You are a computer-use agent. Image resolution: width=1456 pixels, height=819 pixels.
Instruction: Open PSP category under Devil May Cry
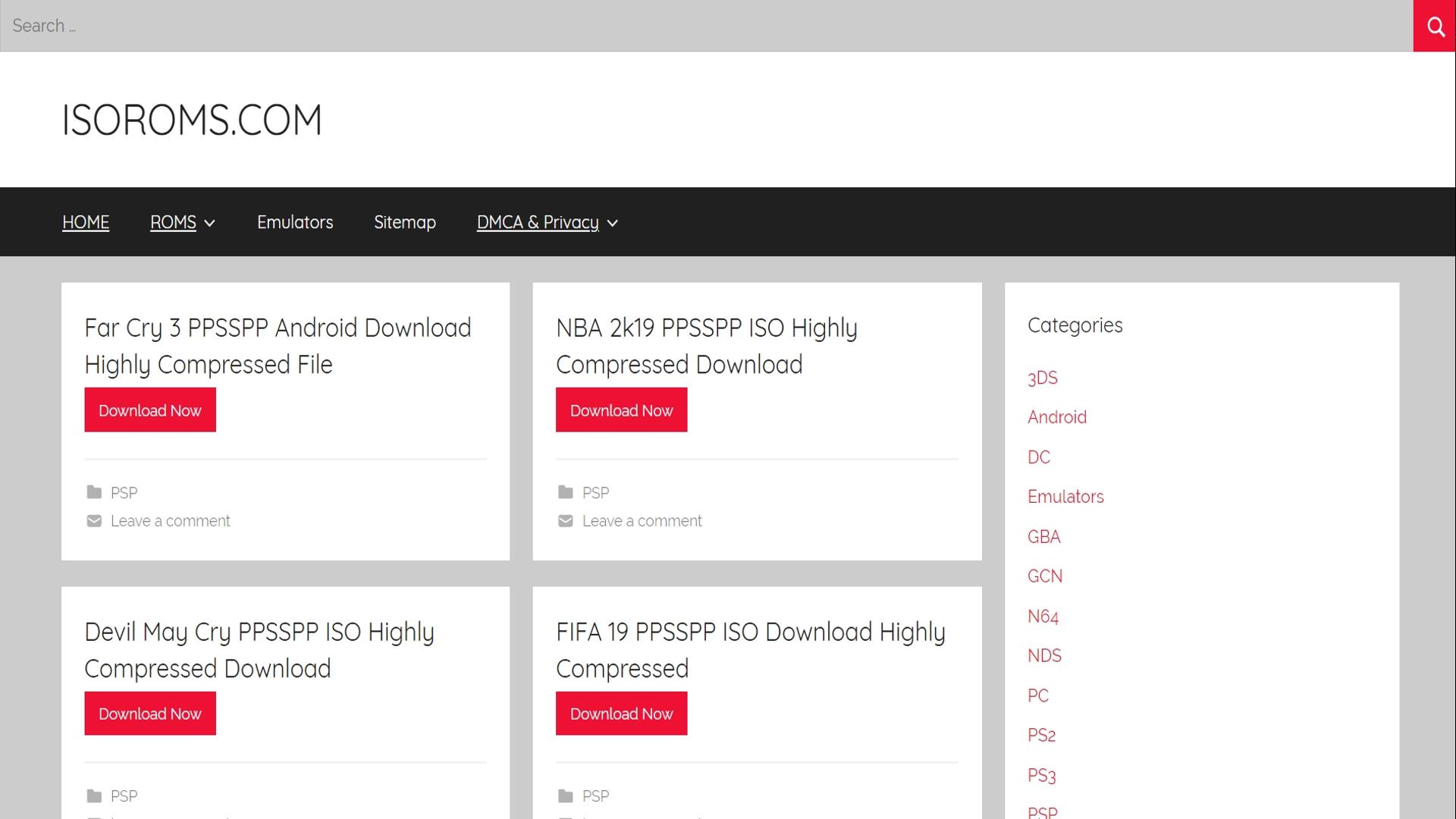124,796
